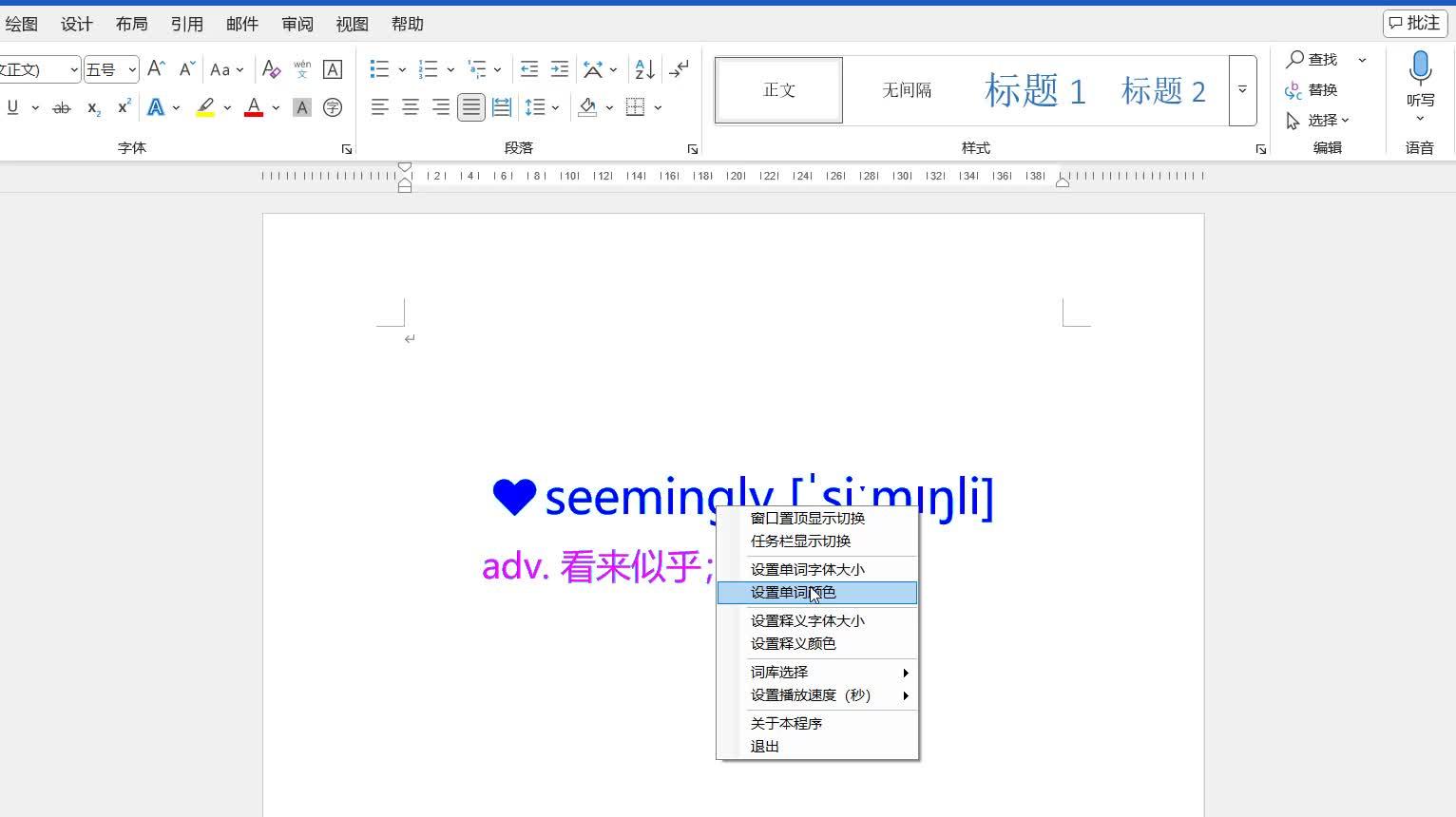The height and width of the screenshot is (817, 1456).
Task: Toggle Show/Hide paragraph marks
Action: coord(679,68)
